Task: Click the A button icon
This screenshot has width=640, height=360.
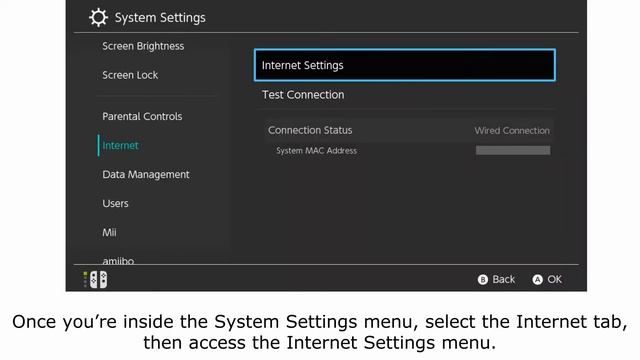Action: [538, 280]
